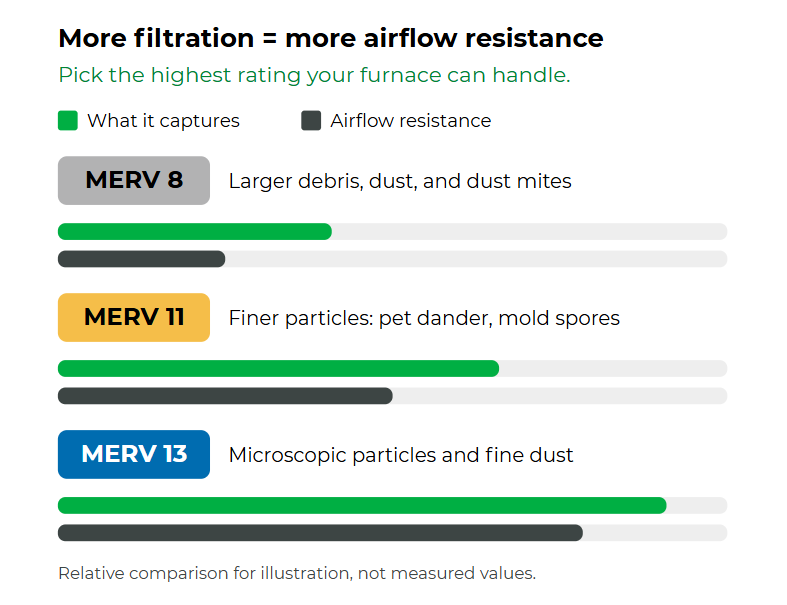
Task: Click the MERV 8 green capture bar
Action: (x=195, y=231)
